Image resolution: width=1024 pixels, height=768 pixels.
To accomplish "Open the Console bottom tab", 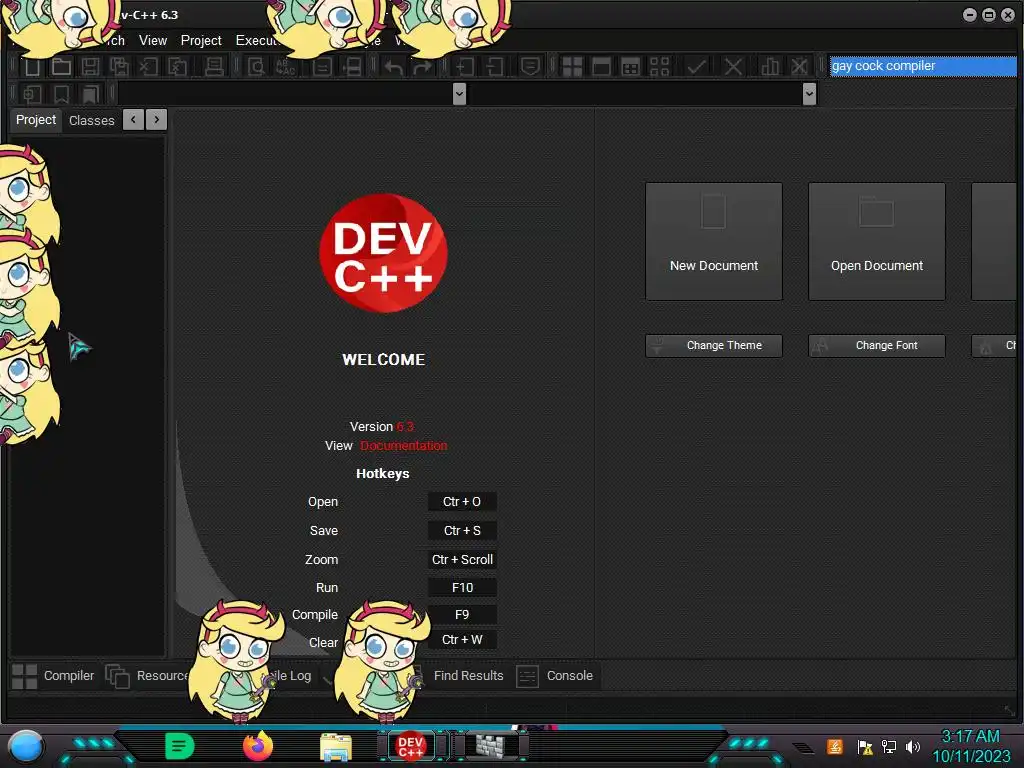I will coord(555,676).
